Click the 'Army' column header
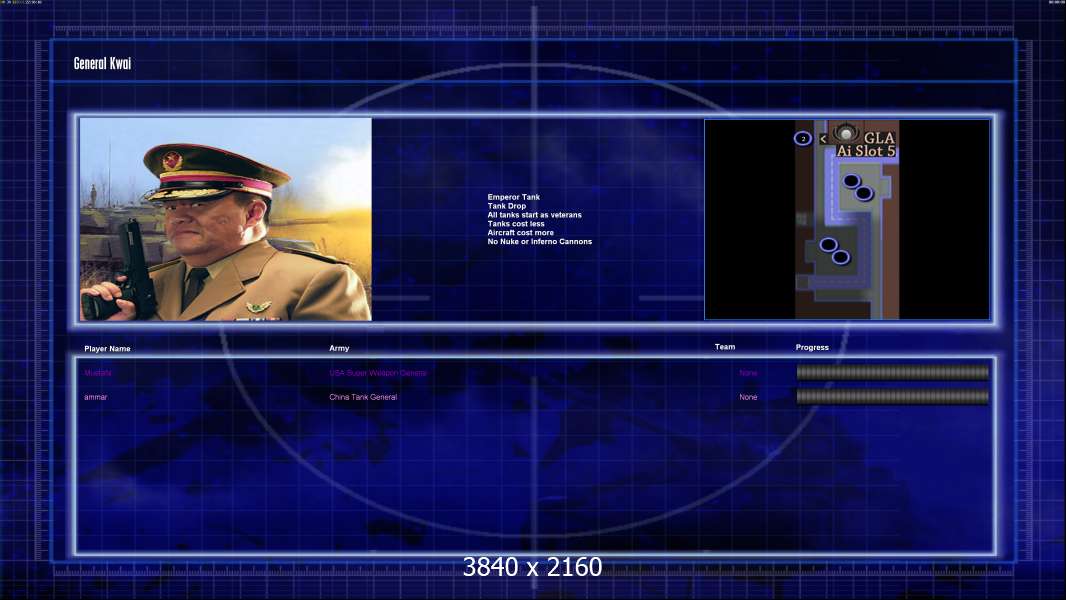This screenshot has height=600, width=1066. pos(339,348)
